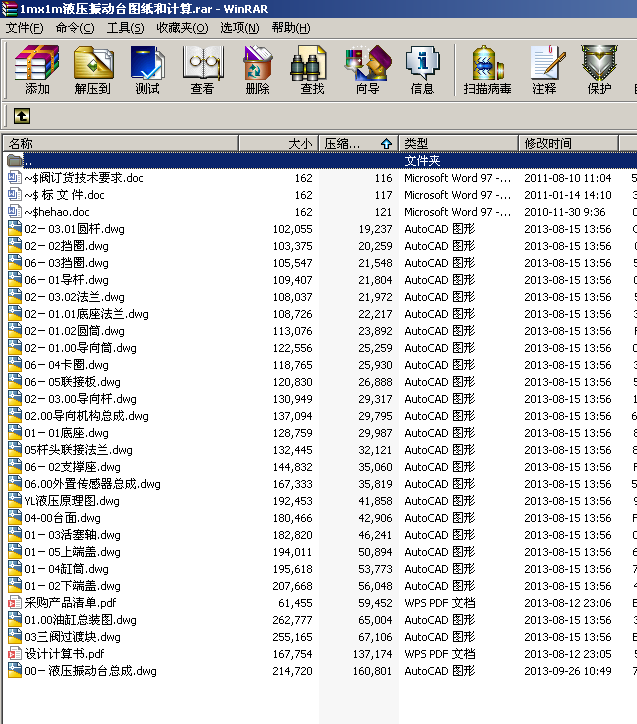Sort by Type (类型) column header
637x724 pixels.
(x=458, y=144)
